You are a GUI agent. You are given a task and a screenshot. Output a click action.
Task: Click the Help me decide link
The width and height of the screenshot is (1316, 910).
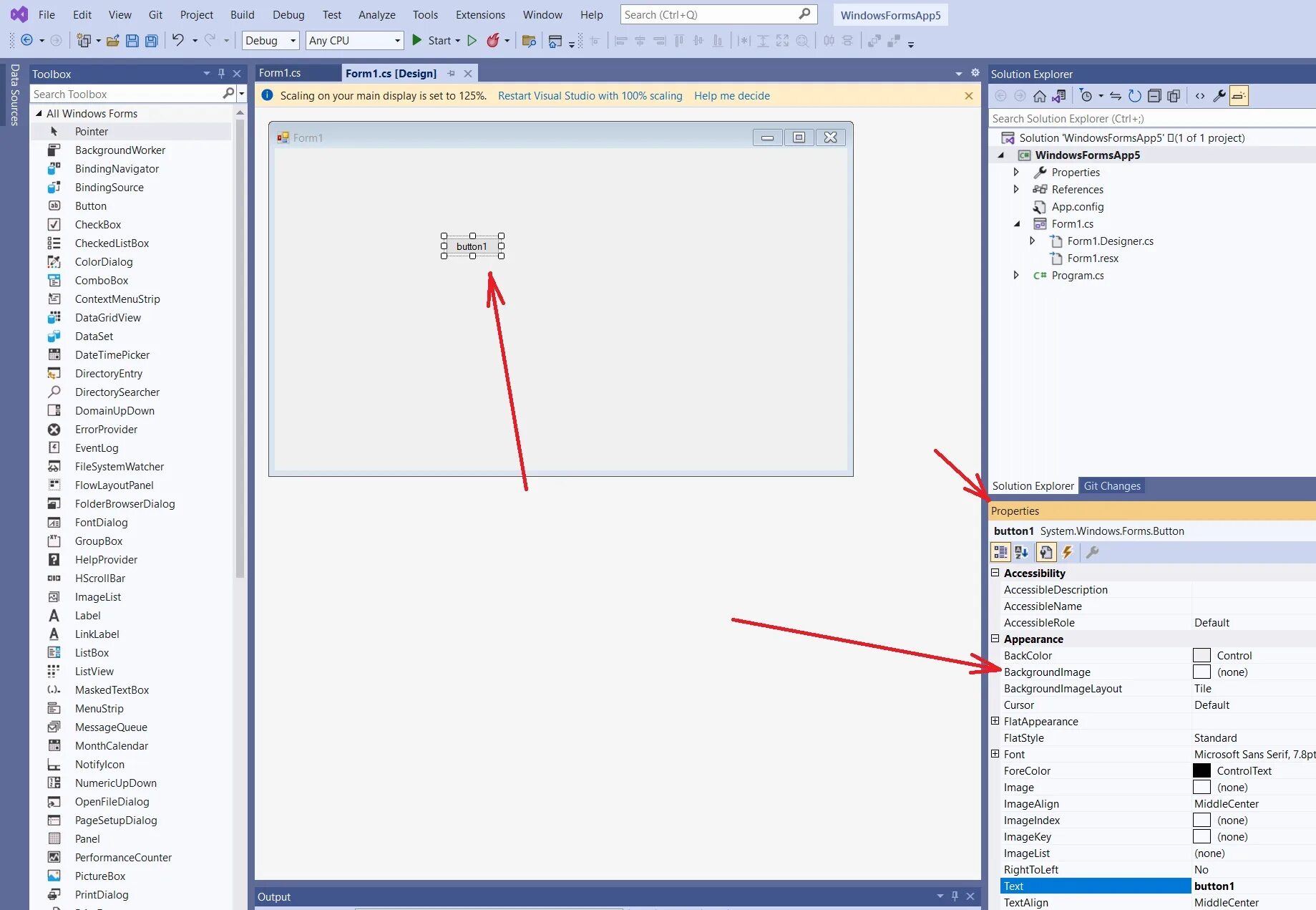tap(732, 96)
